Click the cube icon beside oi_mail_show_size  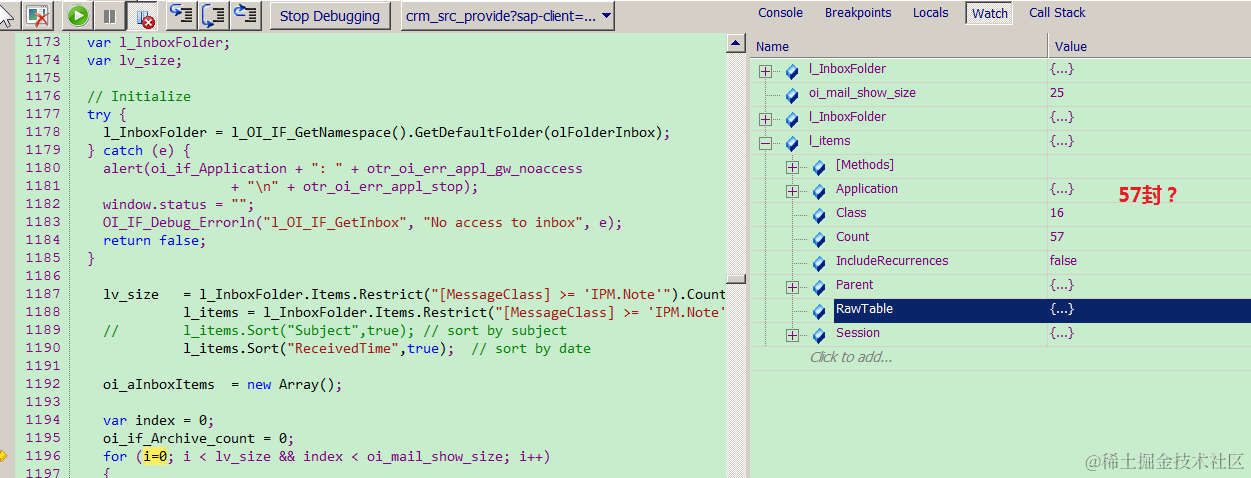click(792, 95)
